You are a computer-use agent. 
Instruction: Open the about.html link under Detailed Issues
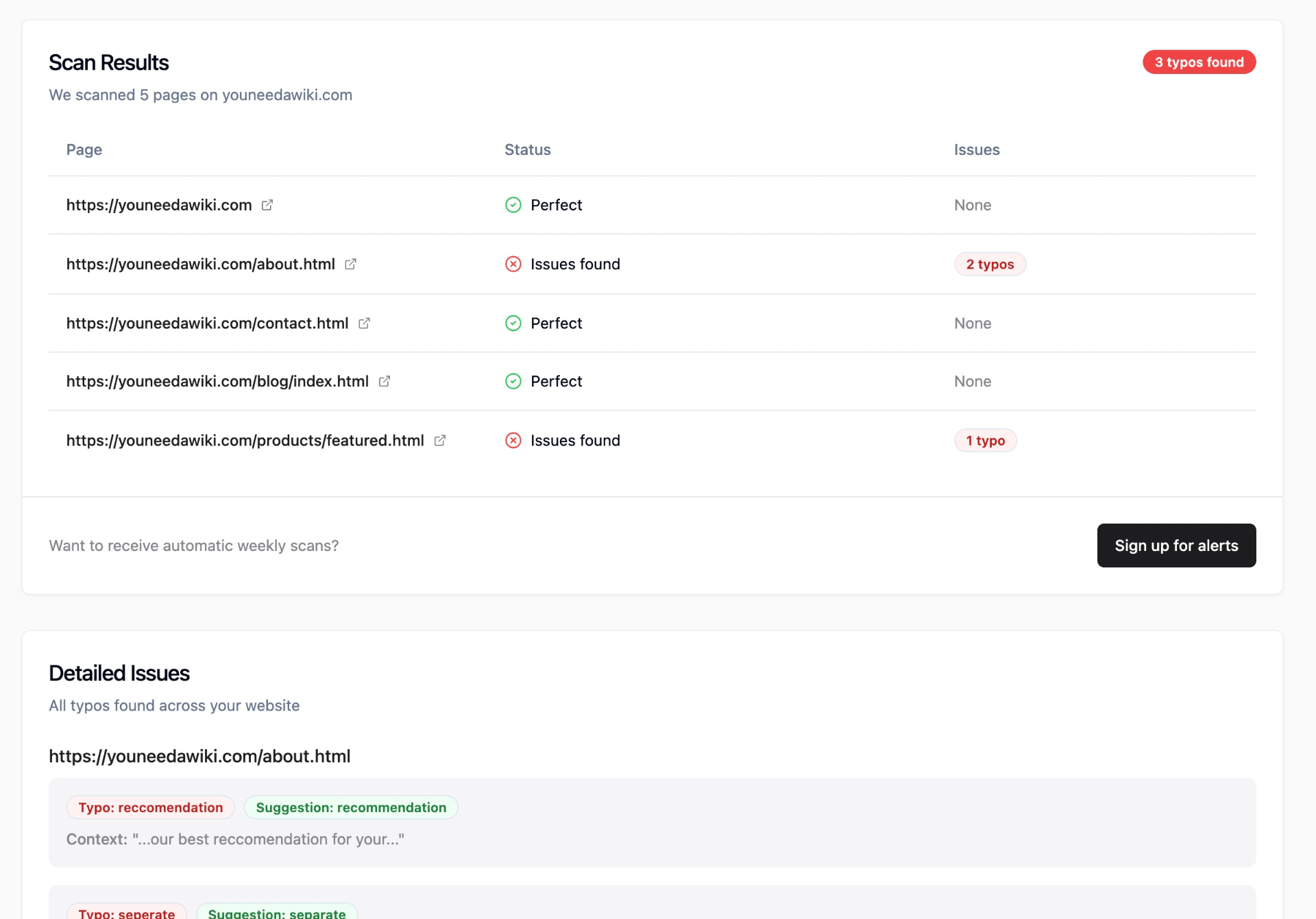coord(199,756)
